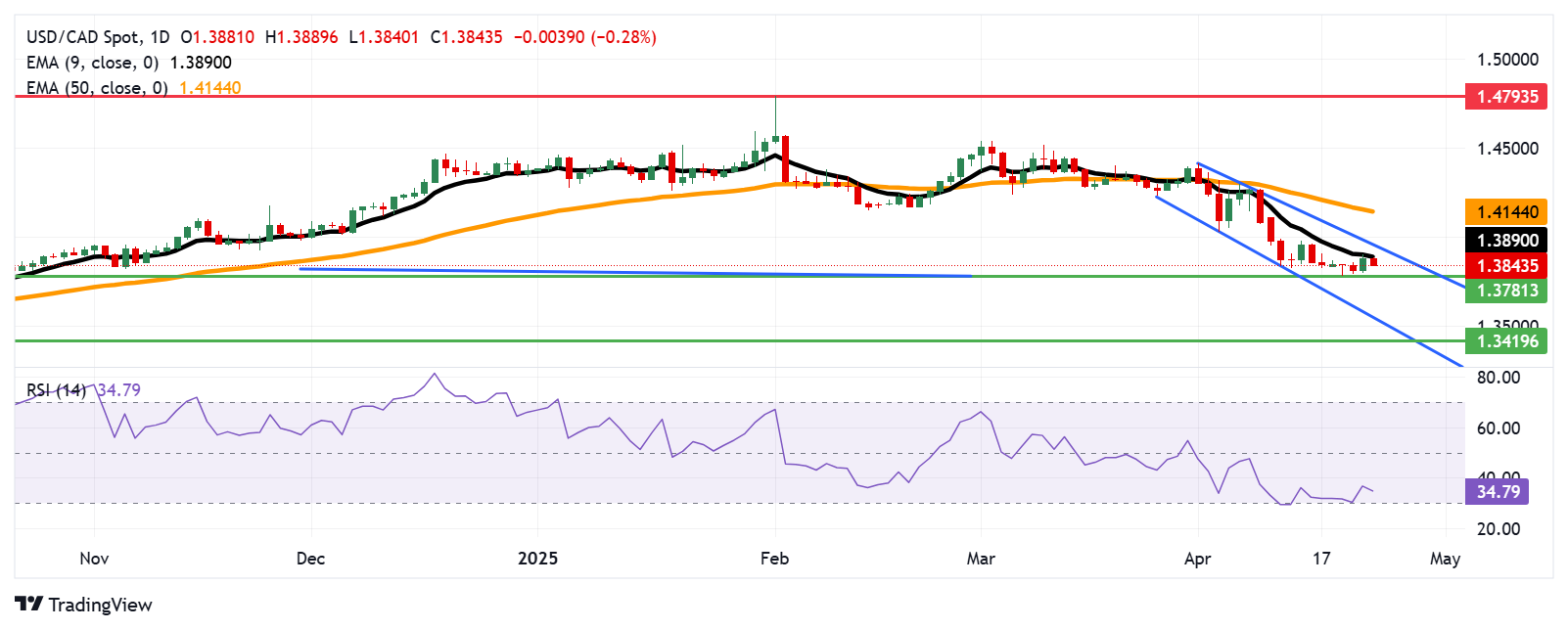This screenshot has height=630, width=1568.
Task: Click the purple 34.79 RSI value tag
Action: tap(1498, 491)
